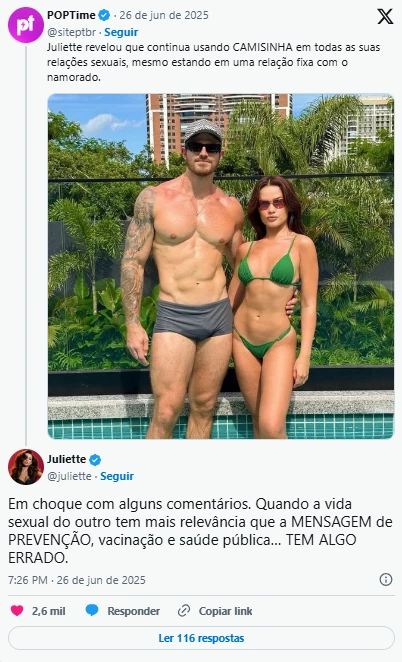Read all 116 replies
The image size is (402, 662).
(x=201, y=638)
